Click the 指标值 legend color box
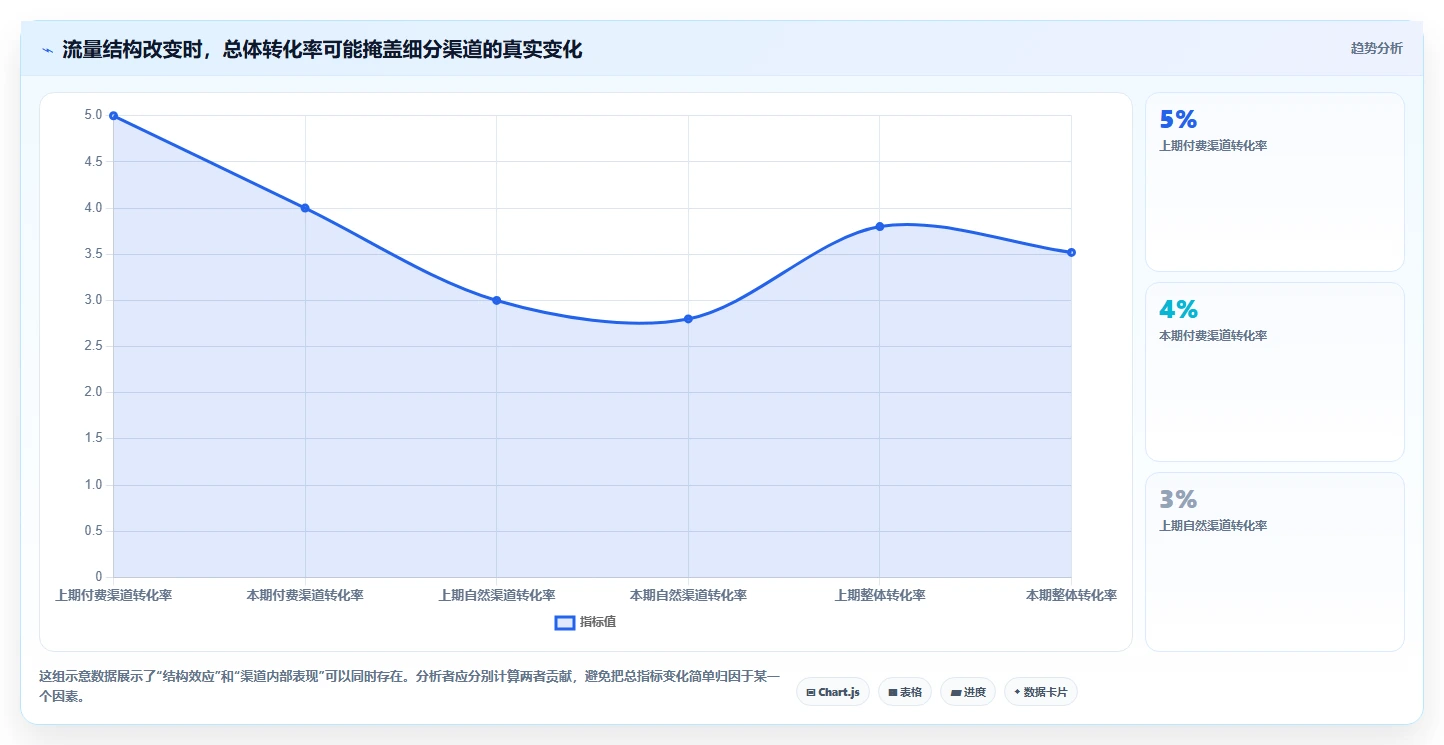This screenshot has height=745, width=1444. click(565, 622)
